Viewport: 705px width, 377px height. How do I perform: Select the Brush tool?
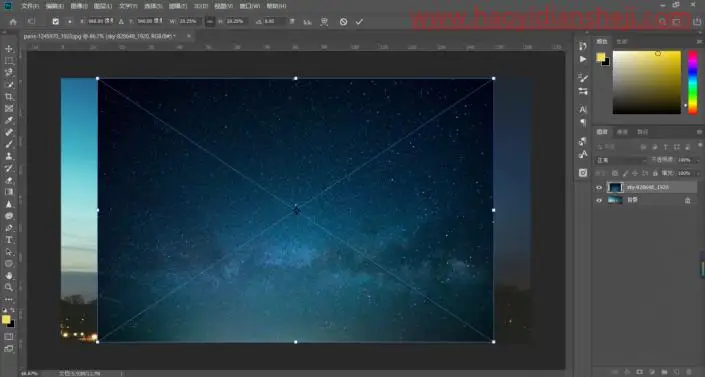(9, 144)
